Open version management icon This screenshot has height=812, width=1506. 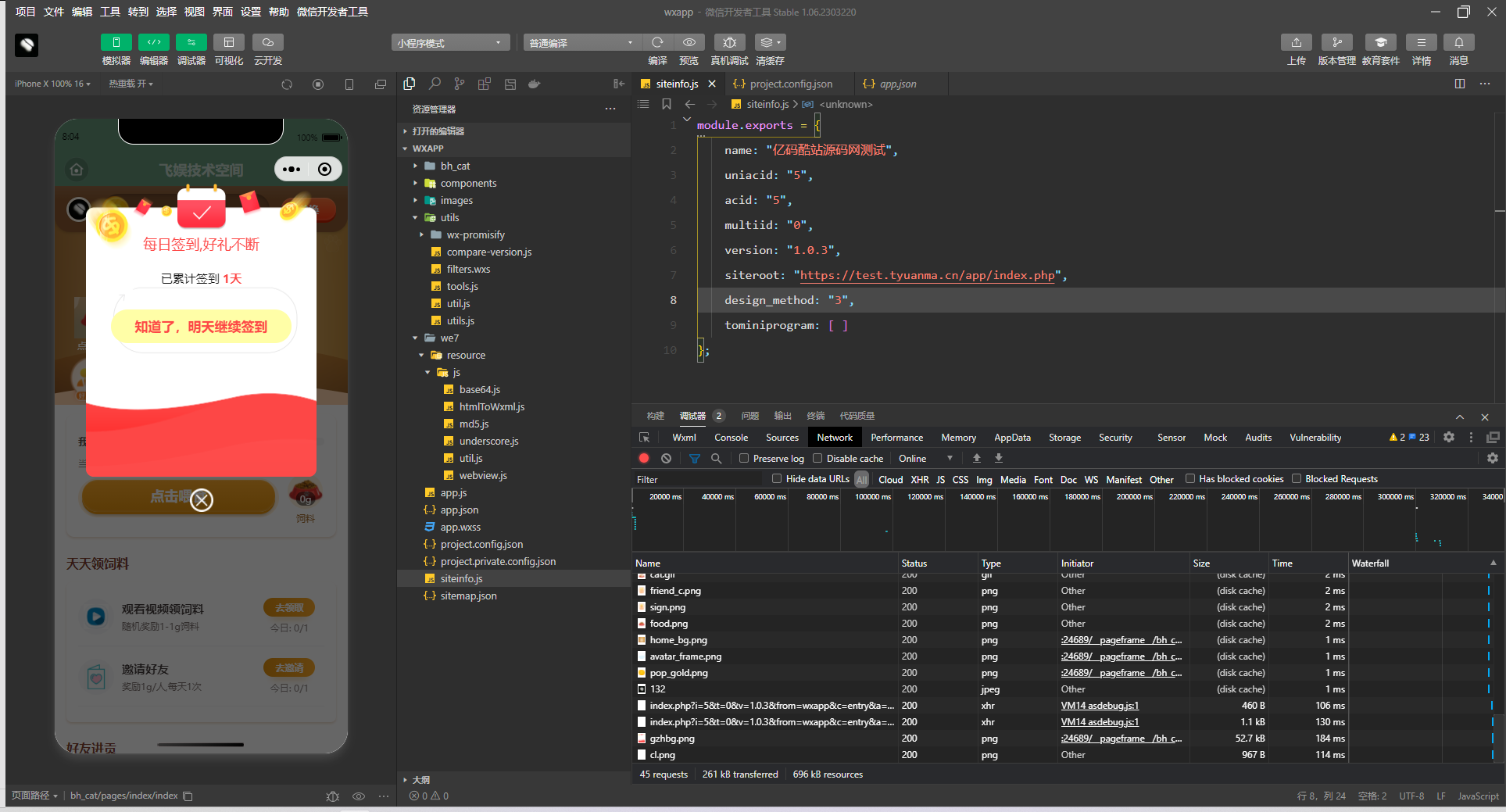point(1337,42)
